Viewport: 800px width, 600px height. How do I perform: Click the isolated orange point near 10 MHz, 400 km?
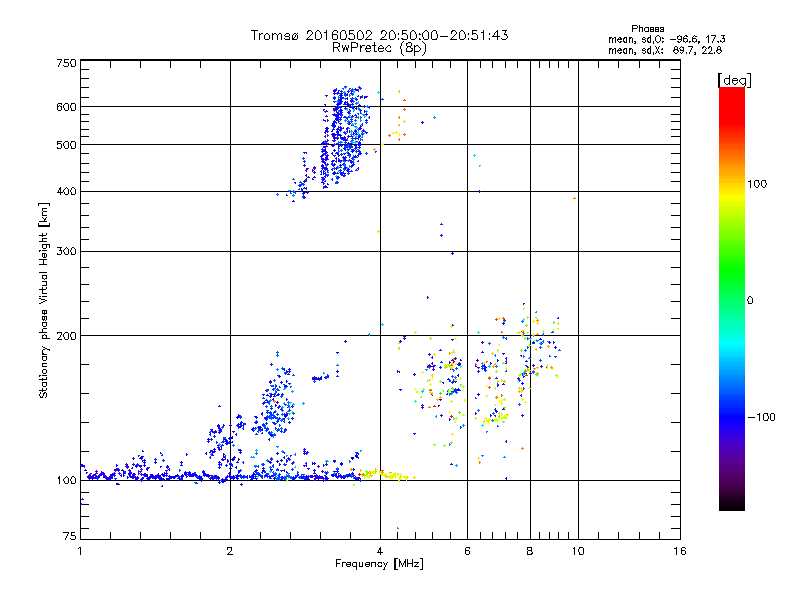tap(574, 198)
